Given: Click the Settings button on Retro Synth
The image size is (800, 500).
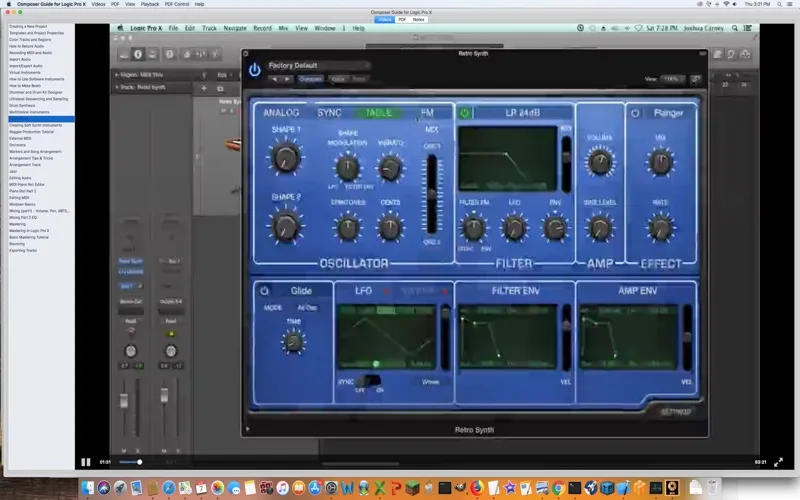Looking at the screenshot, I should click(x=674, y=412).
